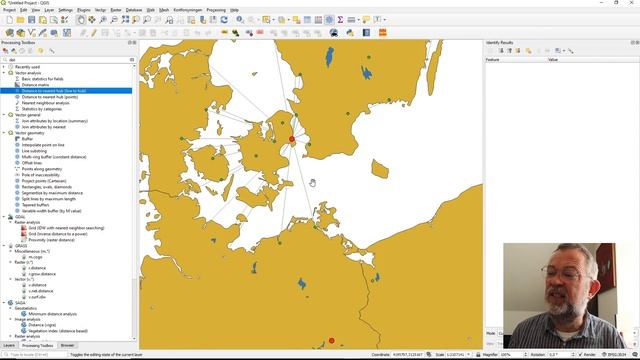Select the Zoom Out magnifier tool
Image resolution: width=640 pixels, height=360 pixels.
click(114, 20)
